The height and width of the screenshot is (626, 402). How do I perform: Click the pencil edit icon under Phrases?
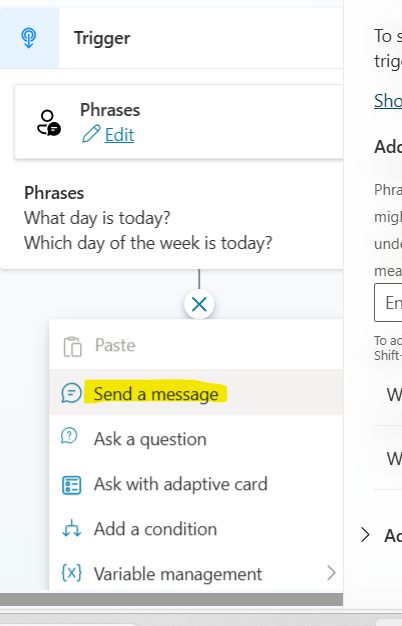91,134
